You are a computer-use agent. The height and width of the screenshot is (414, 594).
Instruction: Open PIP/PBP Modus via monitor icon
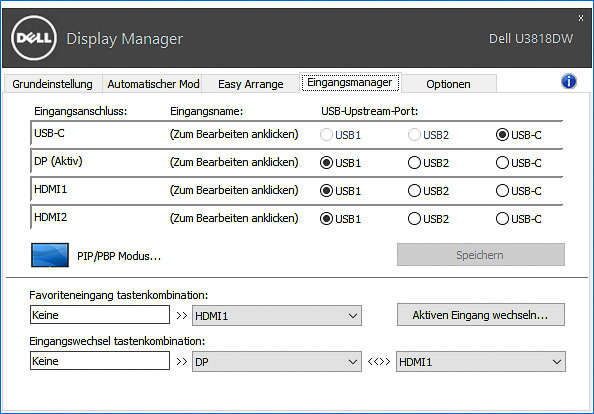pos(50,255)
